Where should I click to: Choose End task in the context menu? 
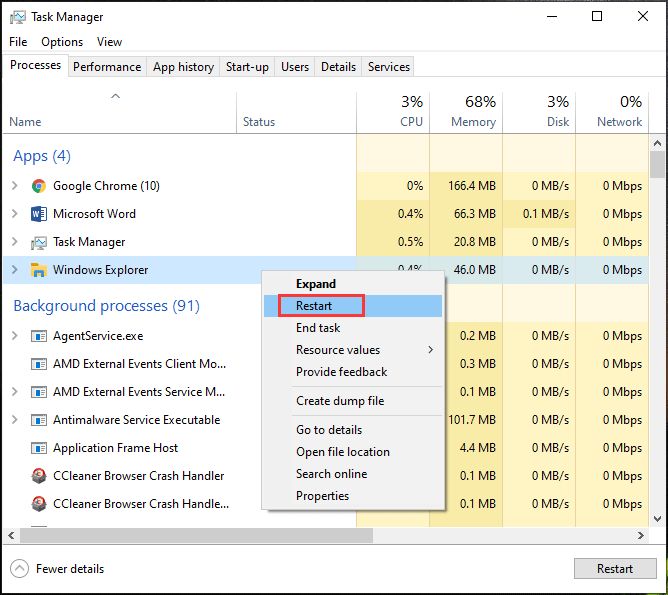tap(353, 328)
